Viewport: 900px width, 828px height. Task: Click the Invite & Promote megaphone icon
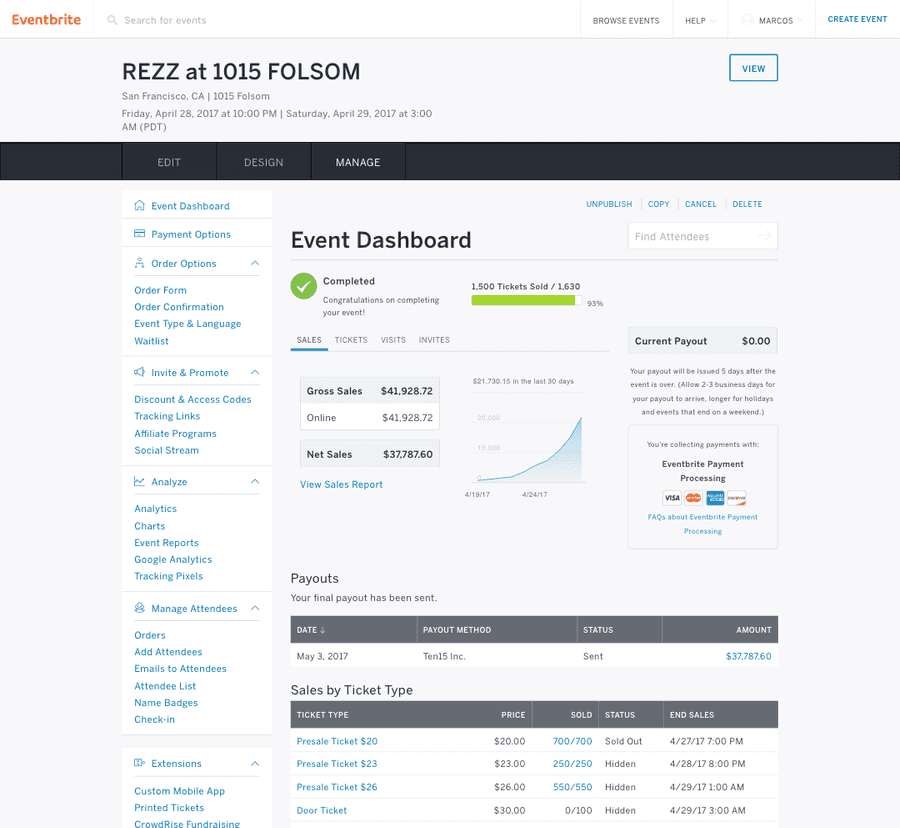[141, 372]
